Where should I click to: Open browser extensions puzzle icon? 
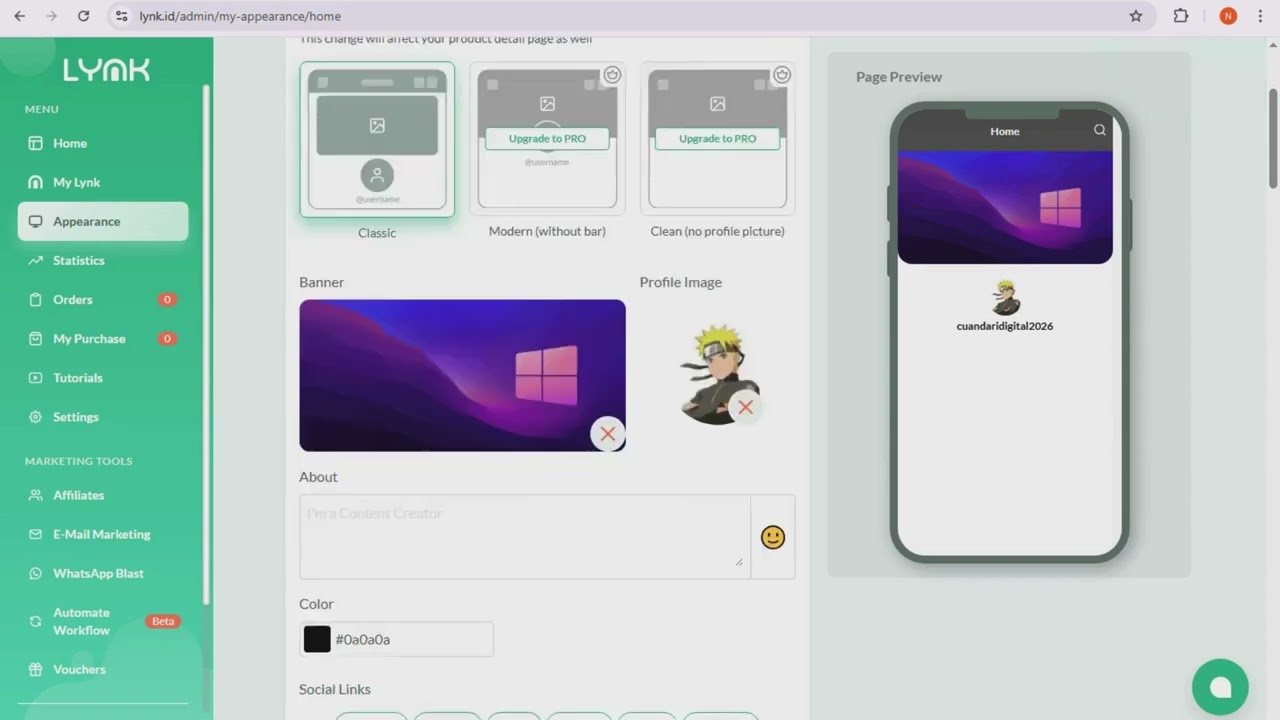1181,16
